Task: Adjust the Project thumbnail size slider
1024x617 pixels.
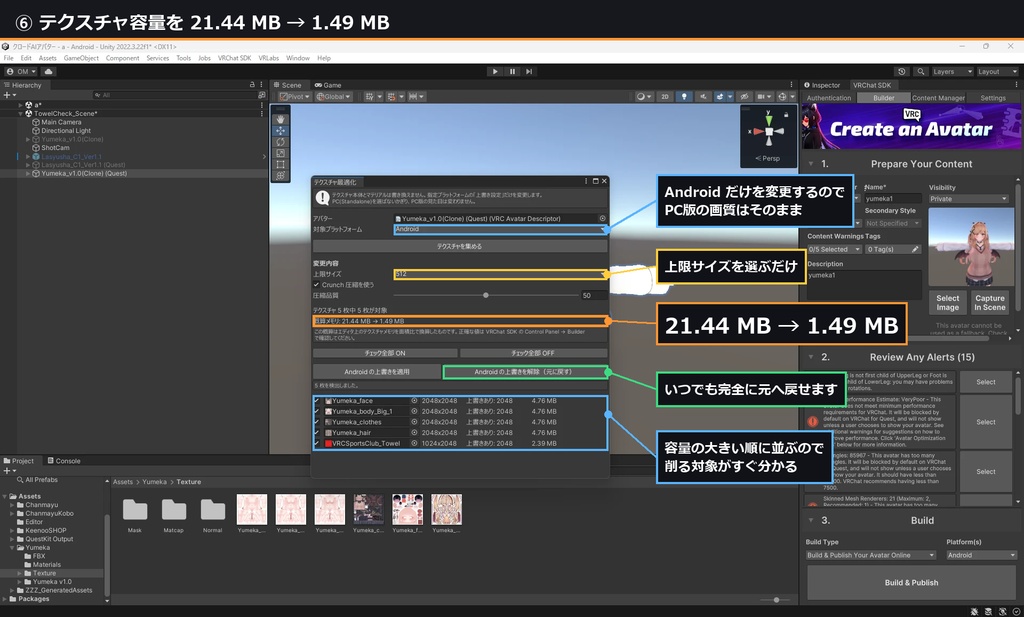Action: click(776, 599)
